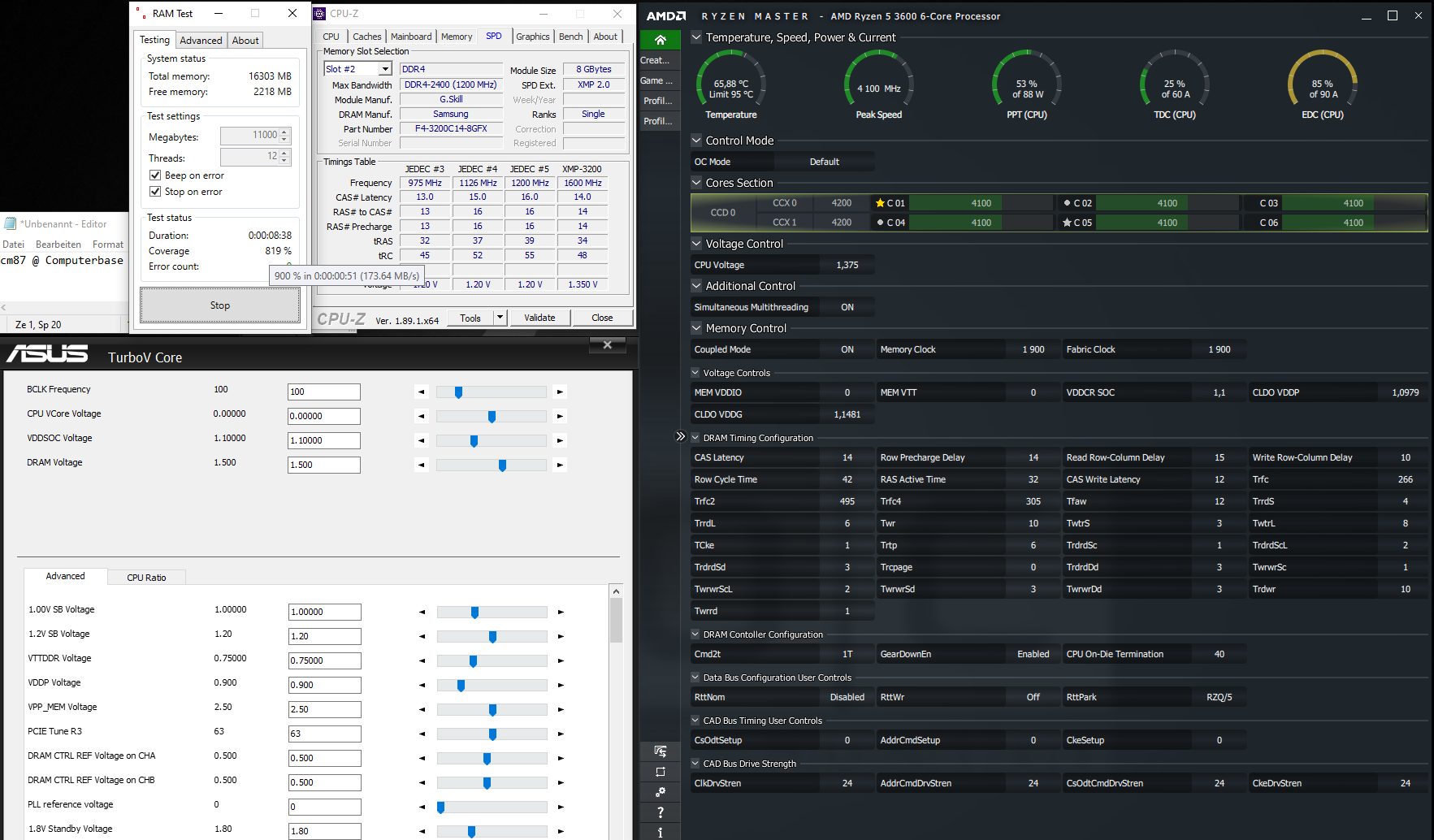This screenshot has height=840, width=1434.
Task: Toggle the Stop on error checkbox
Action: 155,192
